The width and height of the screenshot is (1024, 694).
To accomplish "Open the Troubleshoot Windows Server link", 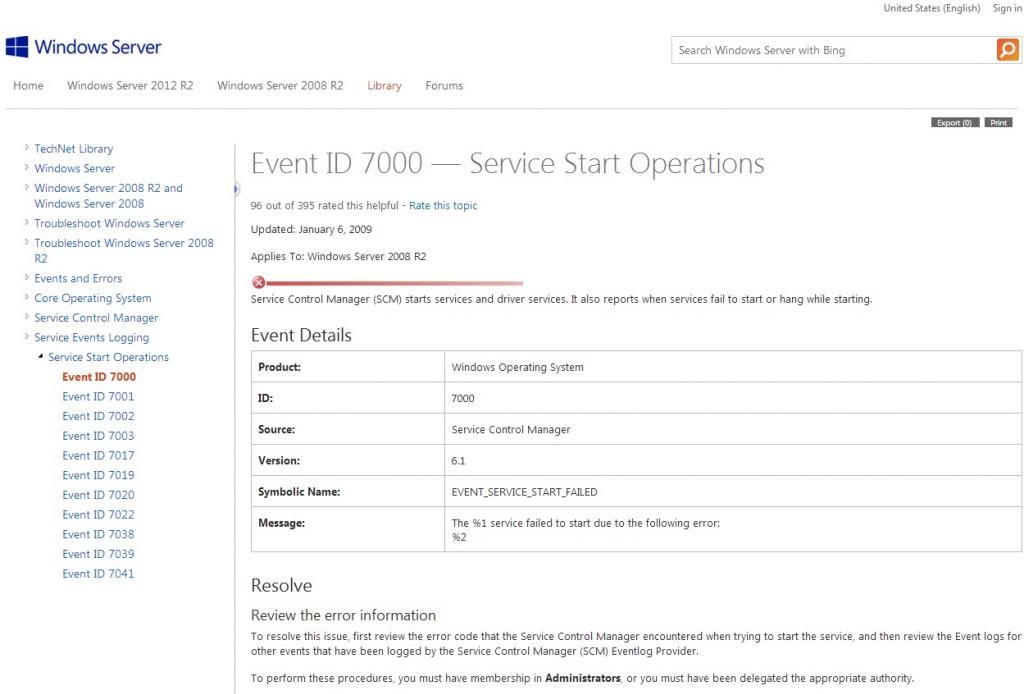I will pyautogui.click(x=109, y=223).
